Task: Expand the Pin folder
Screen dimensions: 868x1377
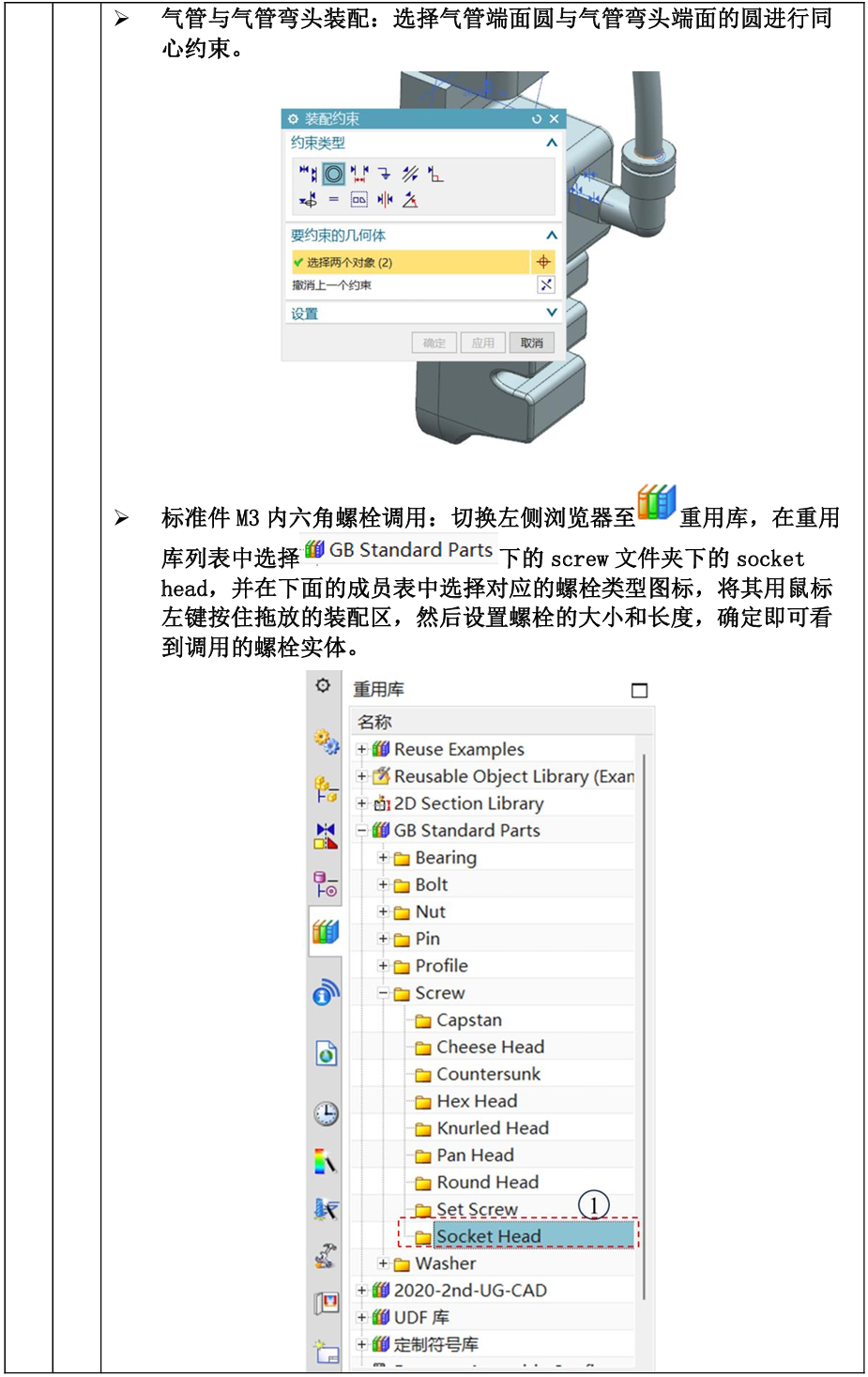Action: pos(383,939)
